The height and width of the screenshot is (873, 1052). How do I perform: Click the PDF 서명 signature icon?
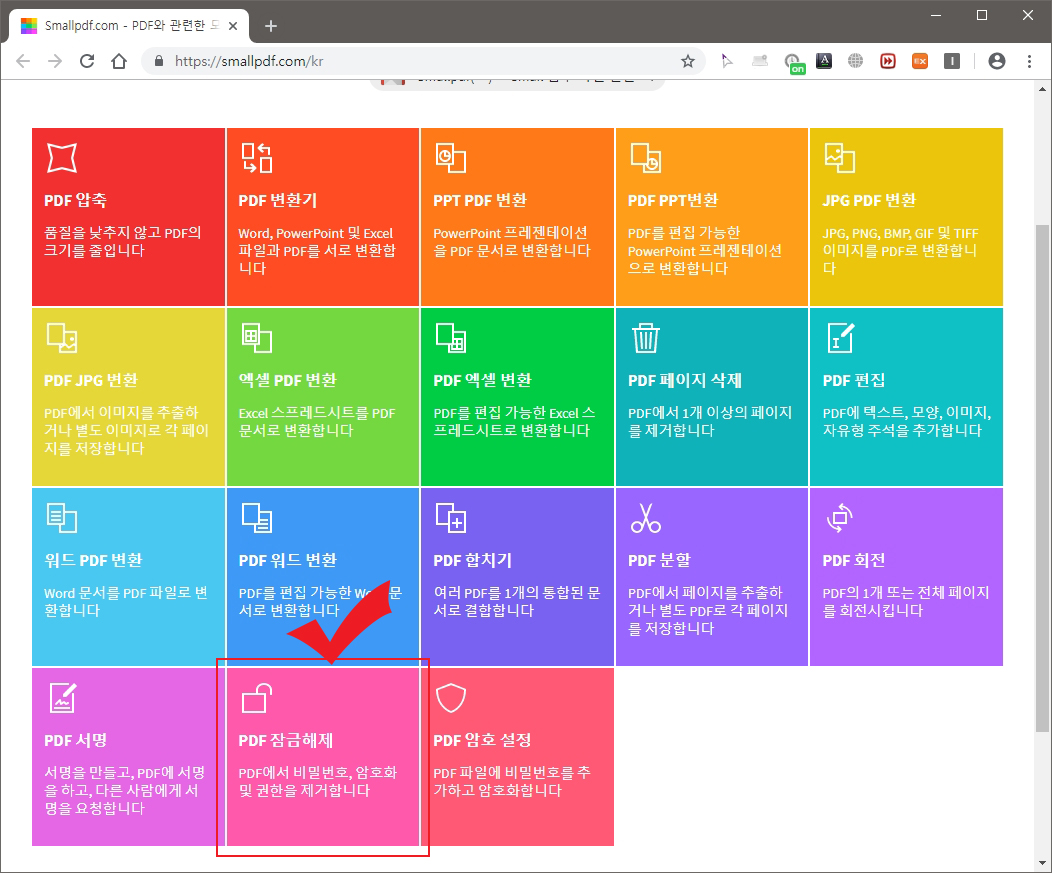point(63,698)
